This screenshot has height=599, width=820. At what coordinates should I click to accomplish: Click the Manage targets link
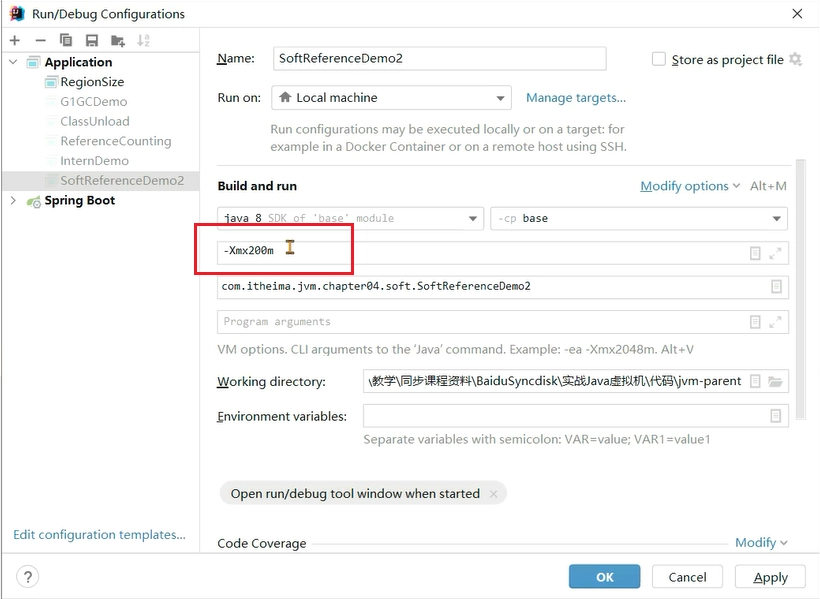pyautogui.click(x=576, y=98)
